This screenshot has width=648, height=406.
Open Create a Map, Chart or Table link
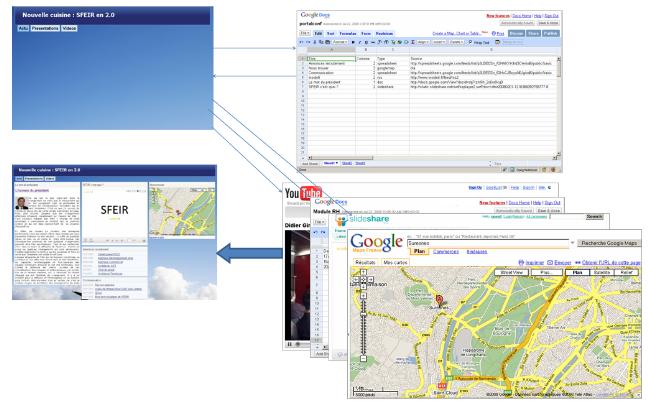pos(457,33)
